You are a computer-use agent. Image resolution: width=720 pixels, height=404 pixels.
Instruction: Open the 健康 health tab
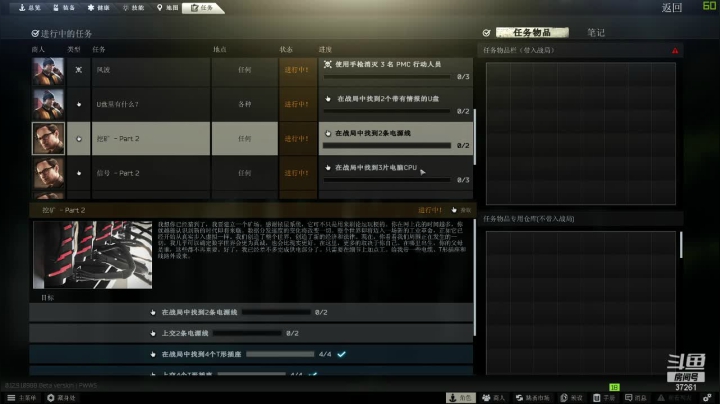click(99, 7)
